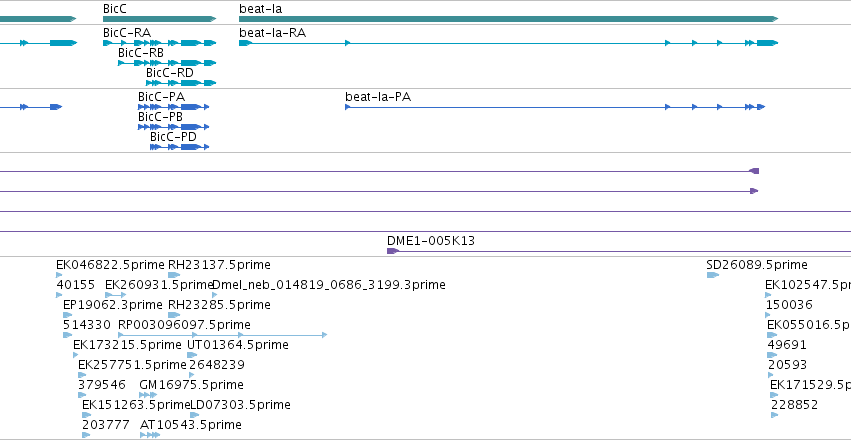851x440 pixels.
Task: Select the BicC-PA protein feature
Action: [x=174, y=107]
